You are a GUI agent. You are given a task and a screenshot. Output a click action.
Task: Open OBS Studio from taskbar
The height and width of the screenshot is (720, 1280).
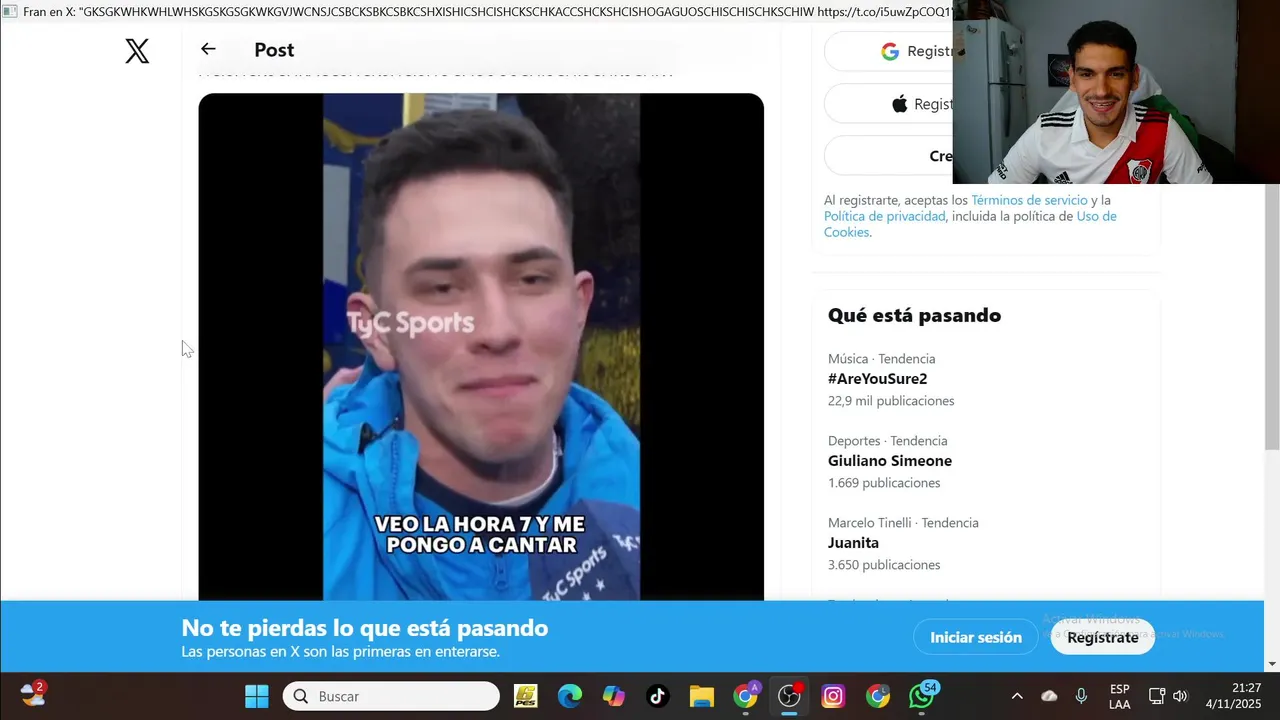tap(790, 696)
